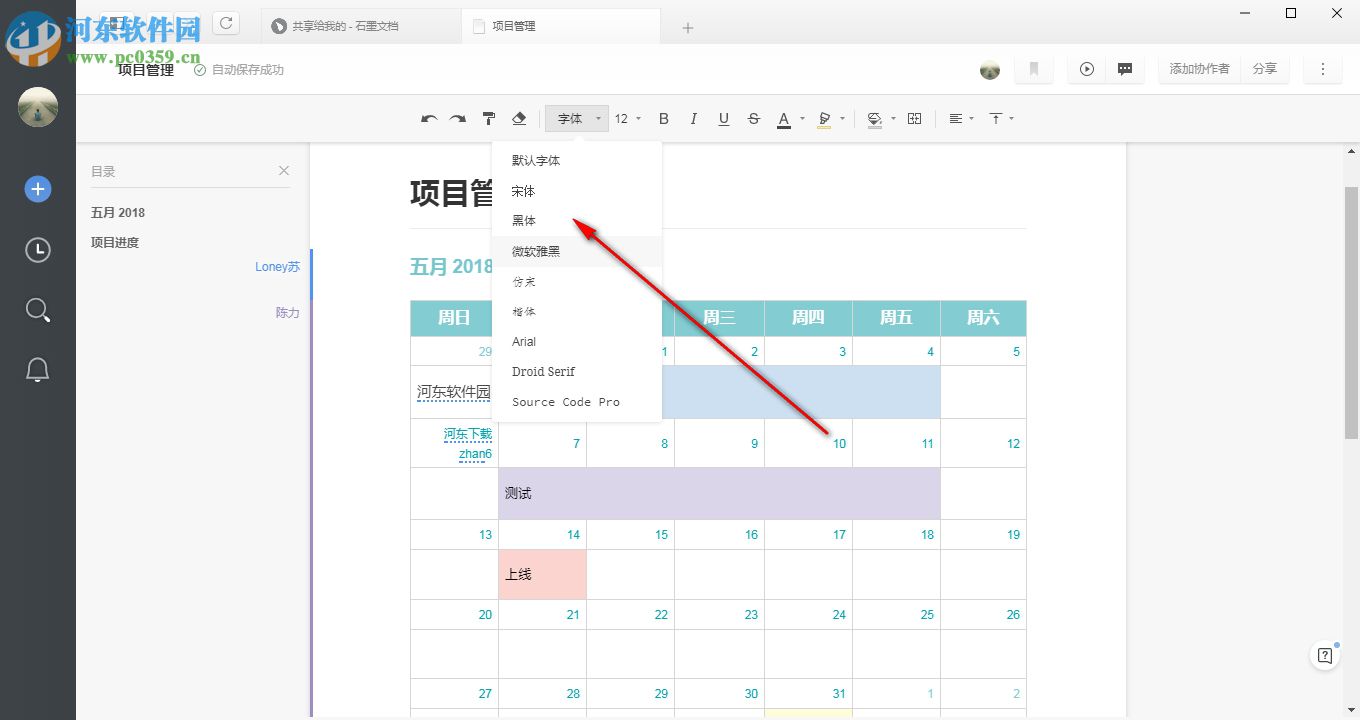Click the horizontal text alignment icon

pyautogui.click(x=955, y=119)
